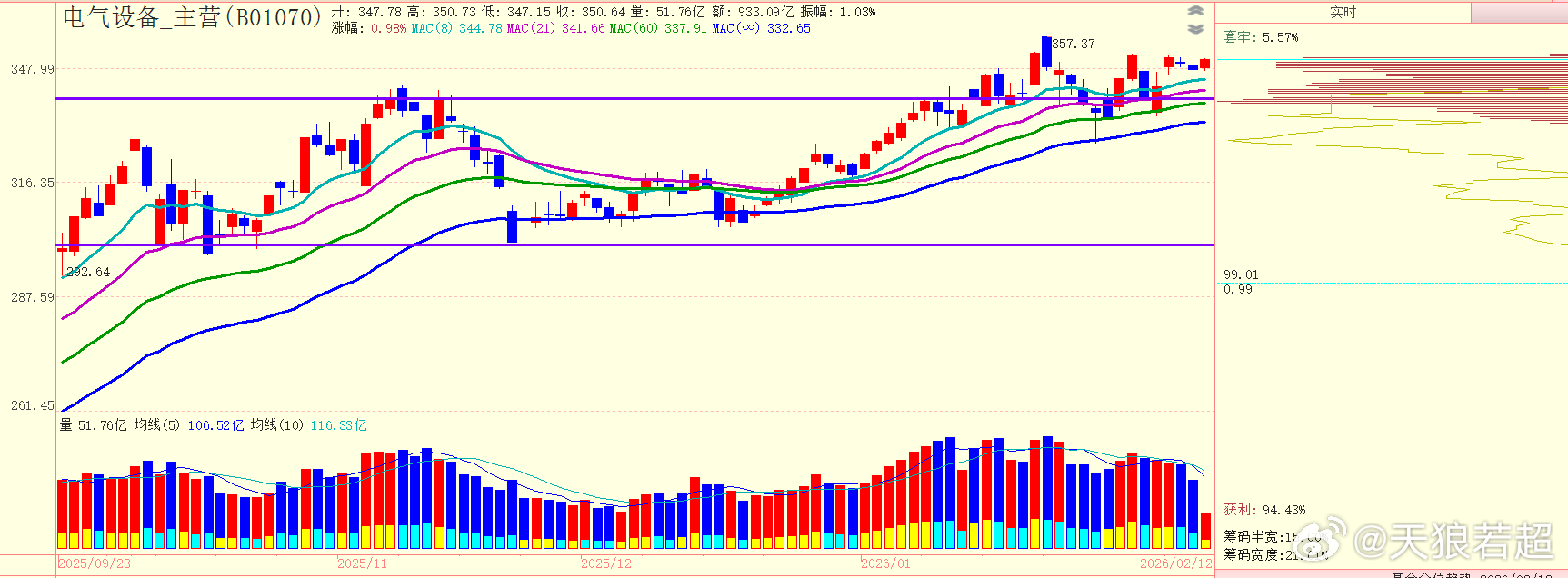
Task: Click the MAC(8) 344.78 indicator label
Action: pos(456,28)
